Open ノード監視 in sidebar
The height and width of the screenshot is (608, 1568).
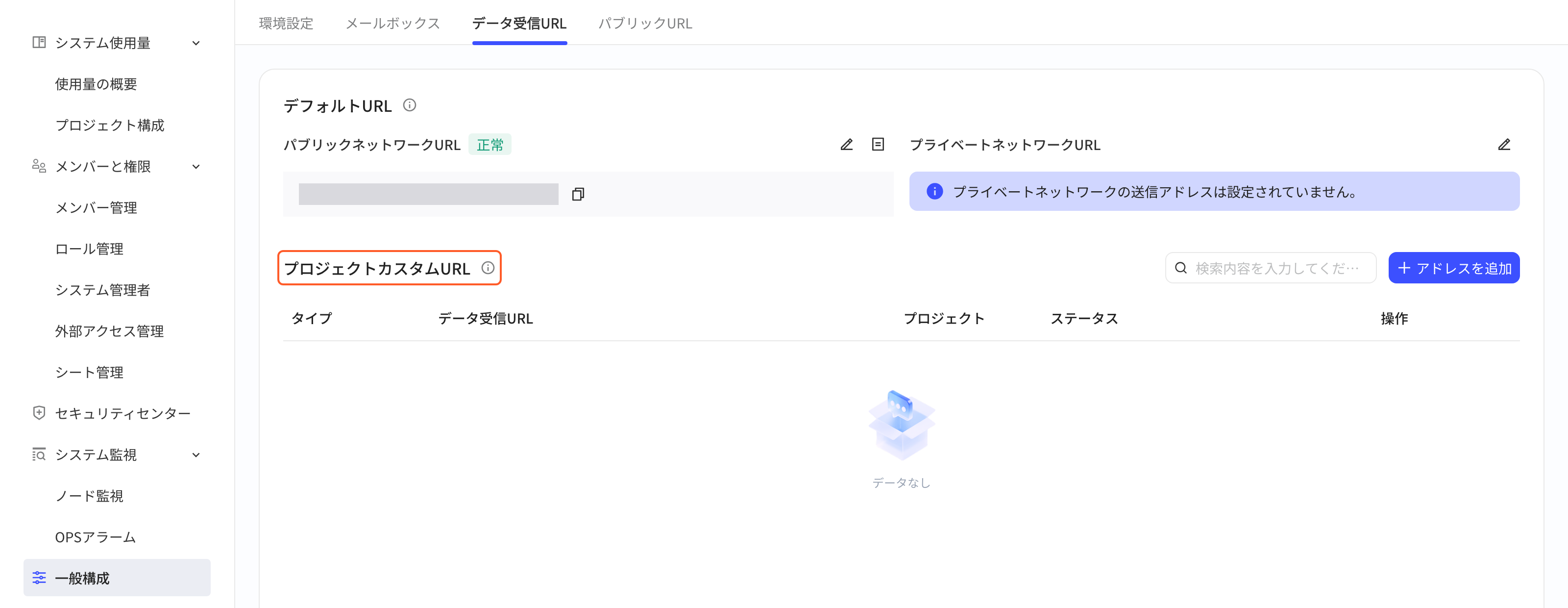click(x=90, y=496)
